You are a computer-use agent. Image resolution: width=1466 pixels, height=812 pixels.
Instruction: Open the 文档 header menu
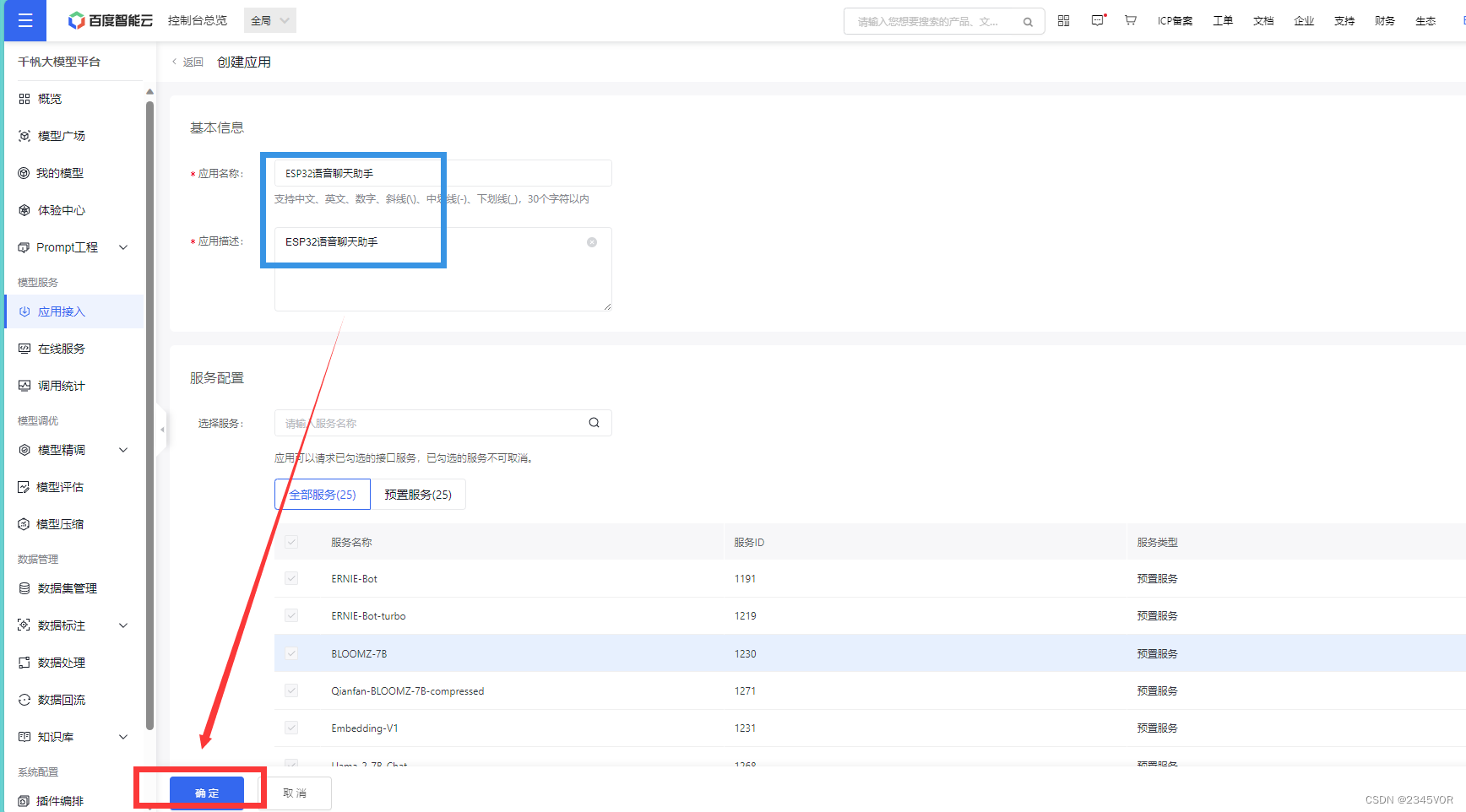click(x=1263, y=21)
